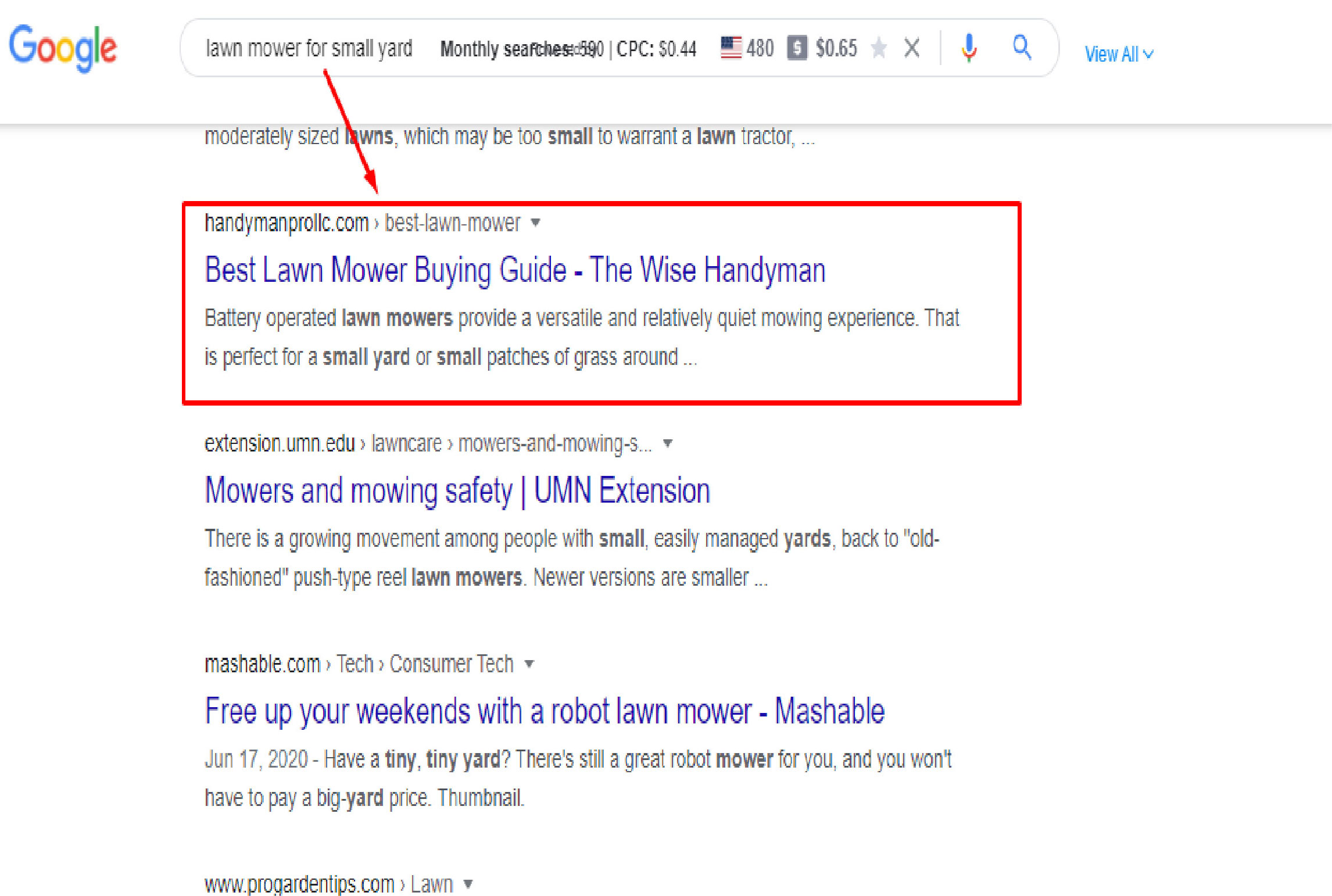
Task: Click the dollar badge icon before $0.65
Action: coord(798,48)
